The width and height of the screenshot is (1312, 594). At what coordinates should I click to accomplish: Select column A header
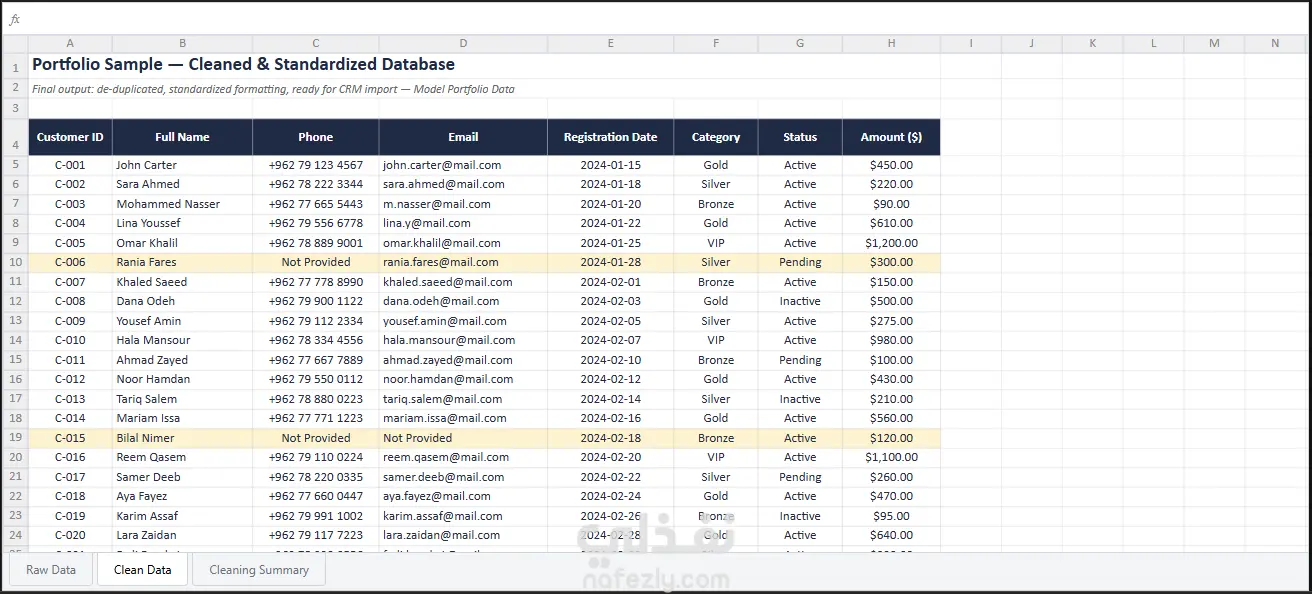70,43
